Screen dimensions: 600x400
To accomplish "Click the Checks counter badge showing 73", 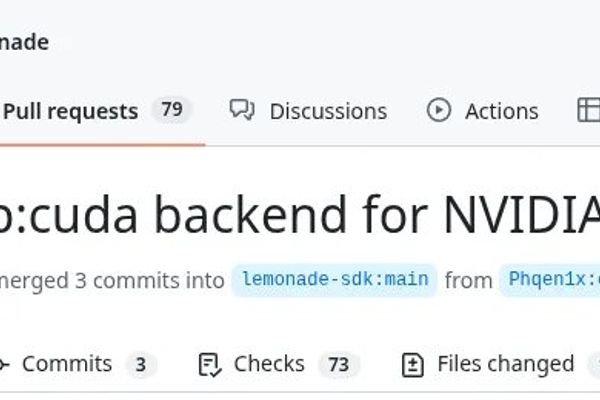I will (x=339, y=364).
